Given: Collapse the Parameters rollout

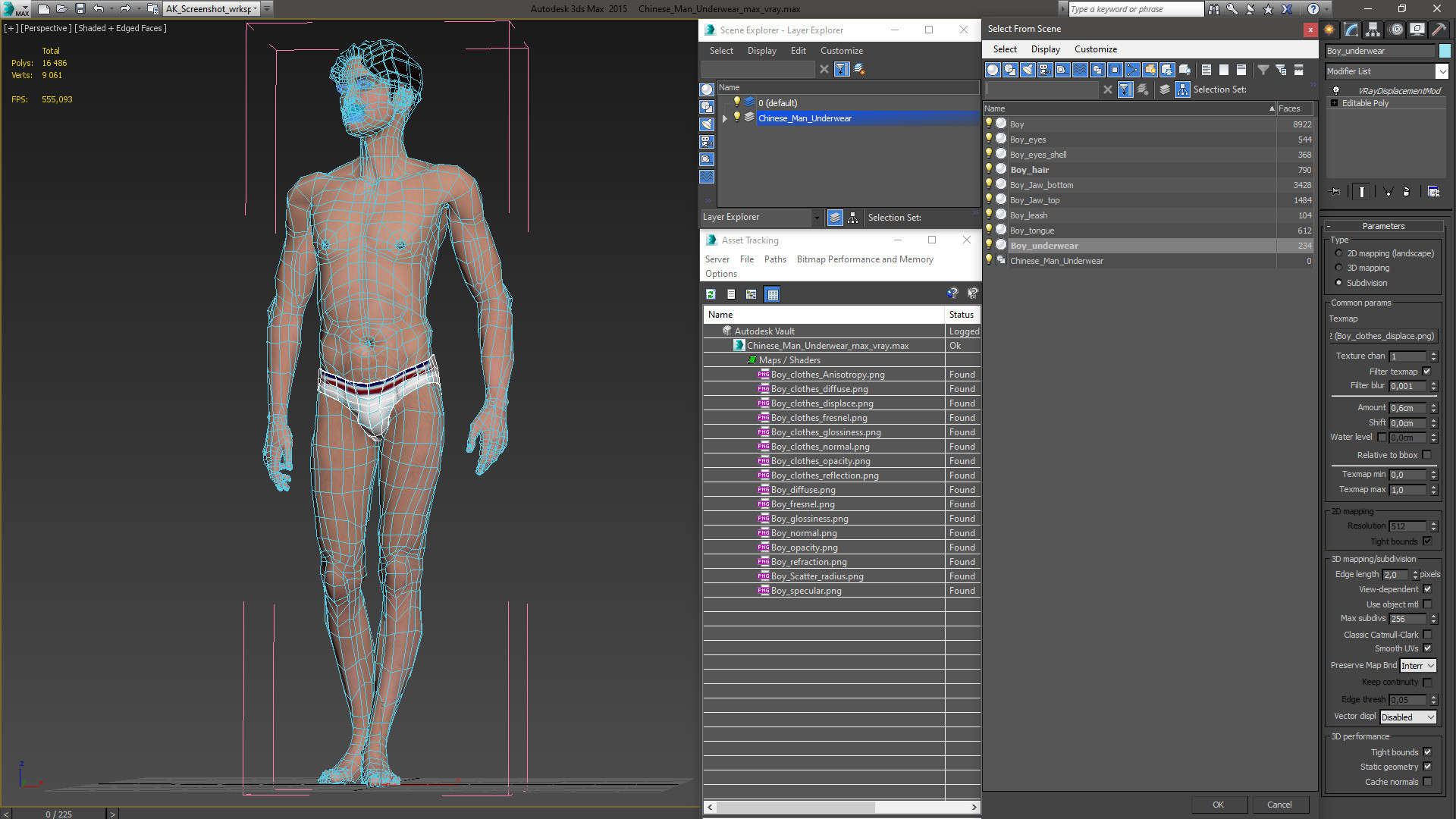Looking at the screenshot, I should (1383, 226).
